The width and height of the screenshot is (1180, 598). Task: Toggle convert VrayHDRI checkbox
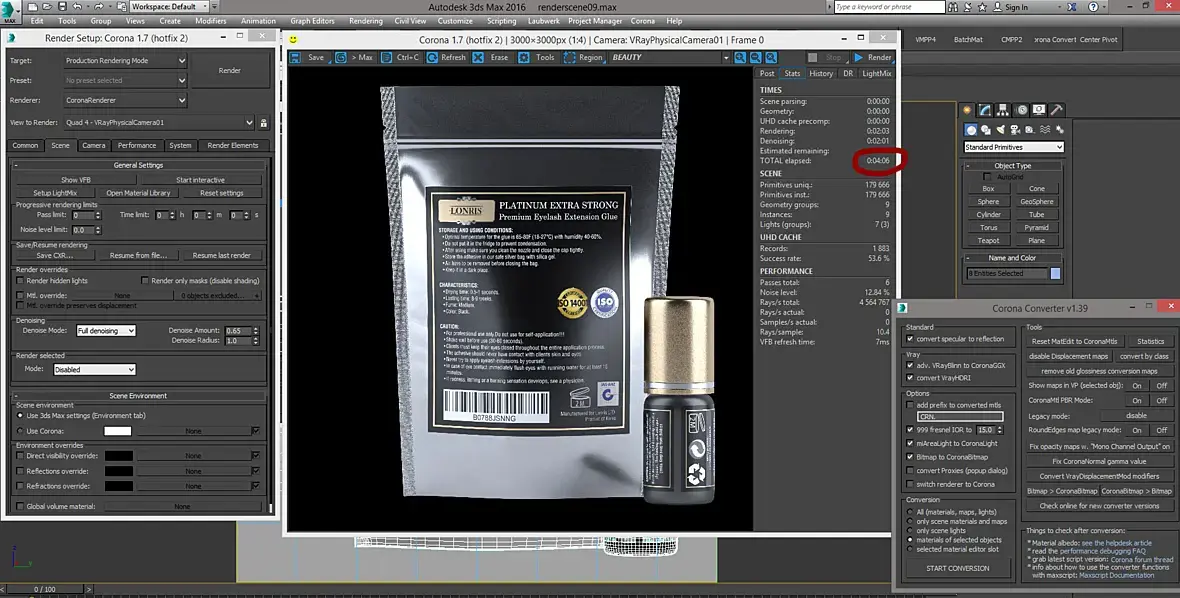(x=910, y=378)
